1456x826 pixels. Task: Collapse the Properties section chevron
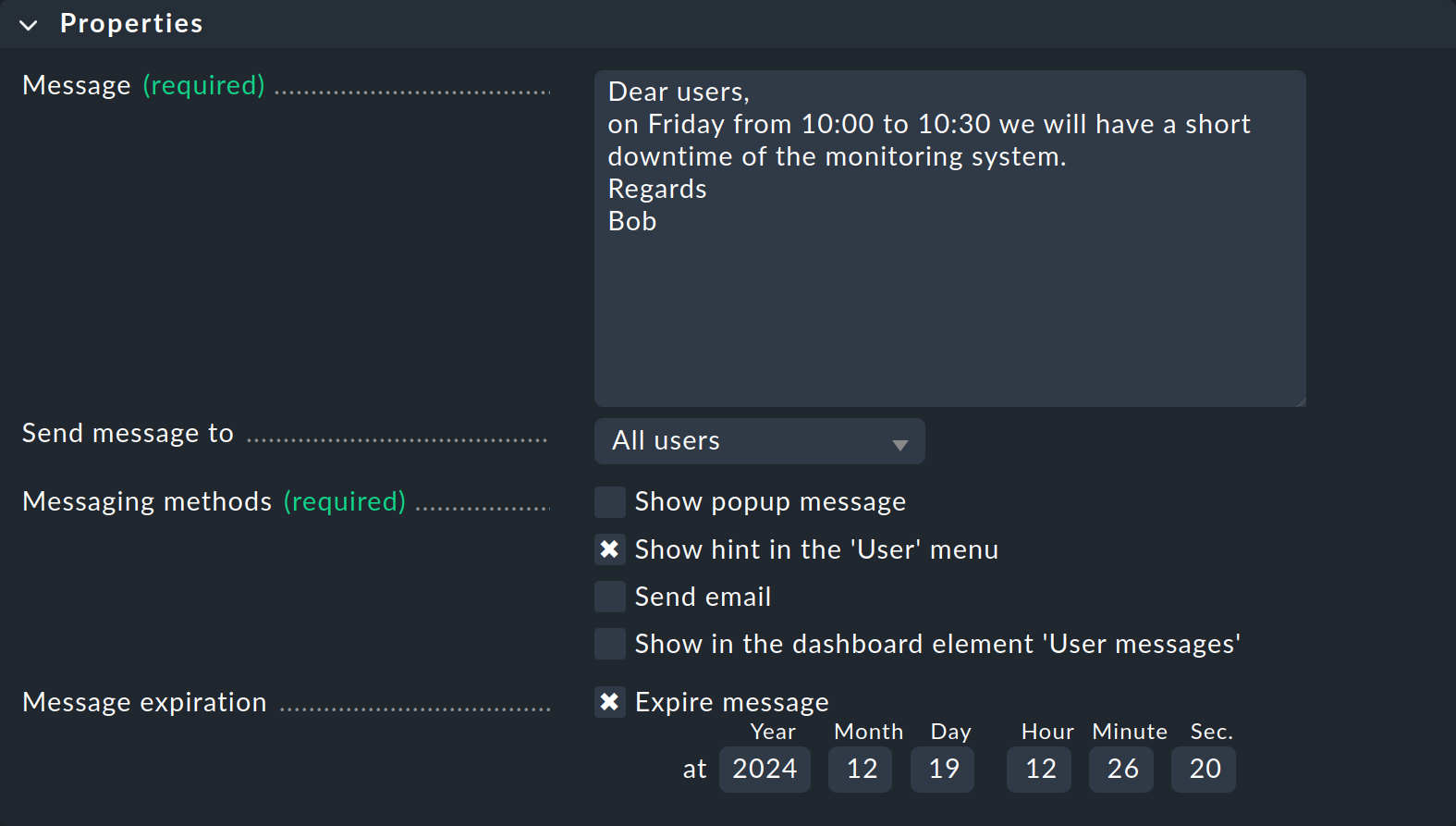click(29, 25)
